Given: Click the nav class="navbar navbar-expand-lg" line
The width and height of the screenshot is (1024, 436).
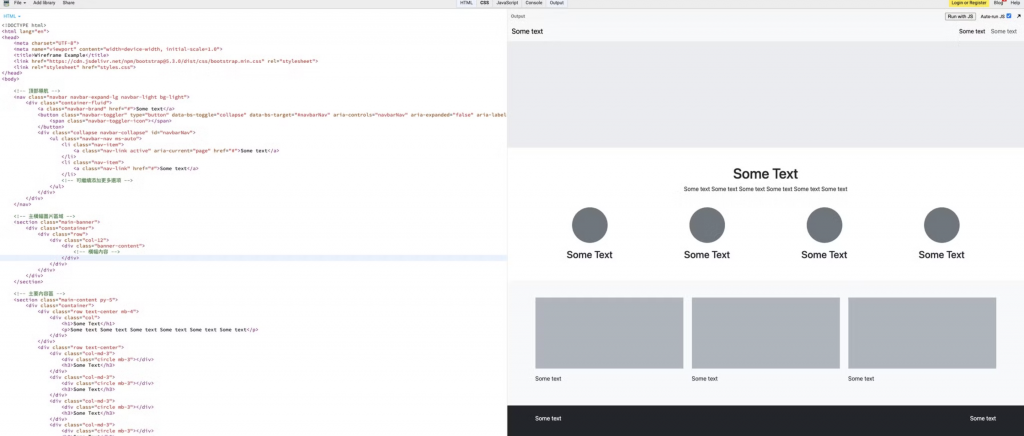Looking at the screenshot, I should (x=102, y=97).
